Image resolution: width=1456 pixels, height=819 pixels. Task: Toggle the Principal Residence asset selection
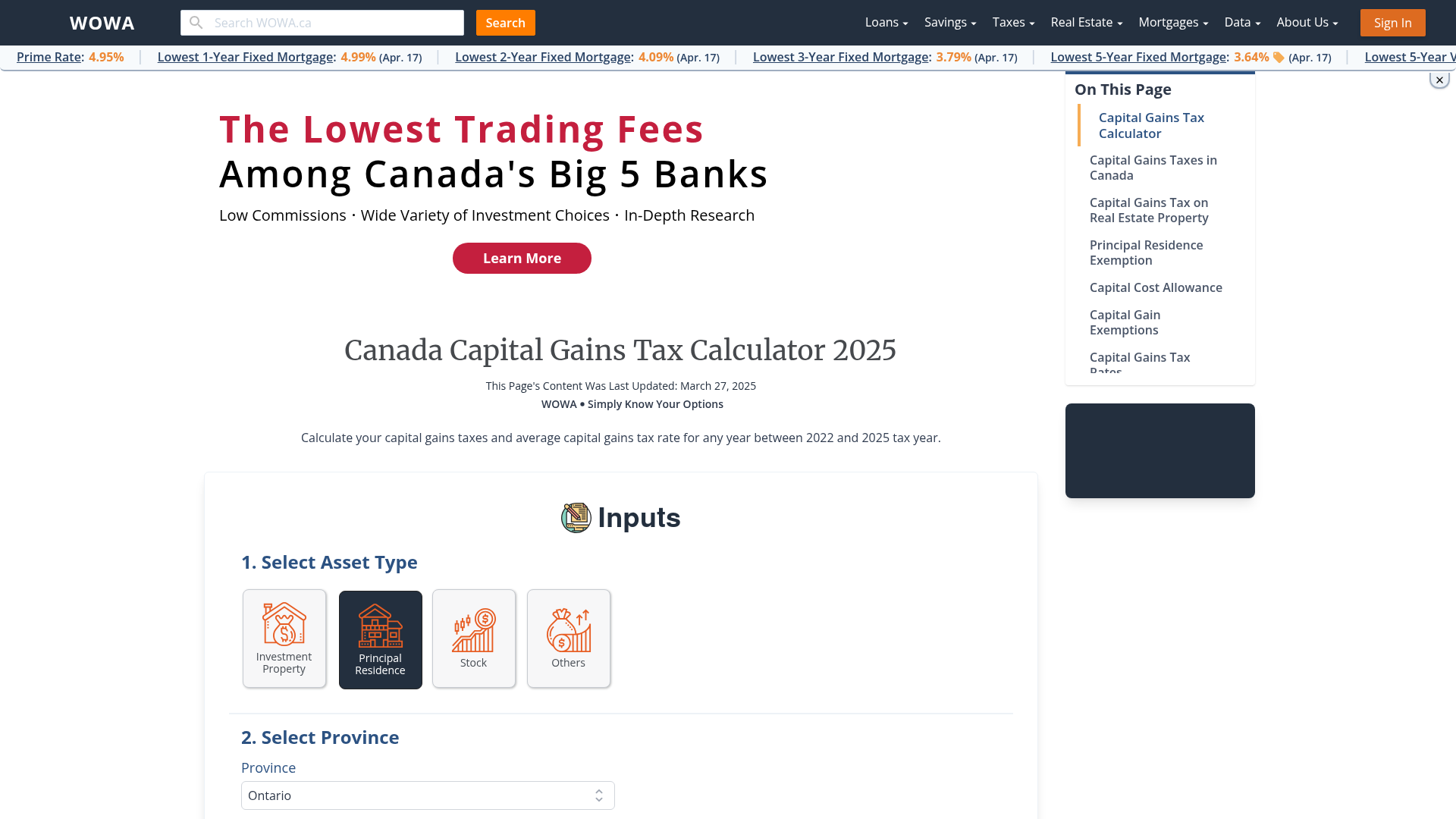[x=380, y=638]
